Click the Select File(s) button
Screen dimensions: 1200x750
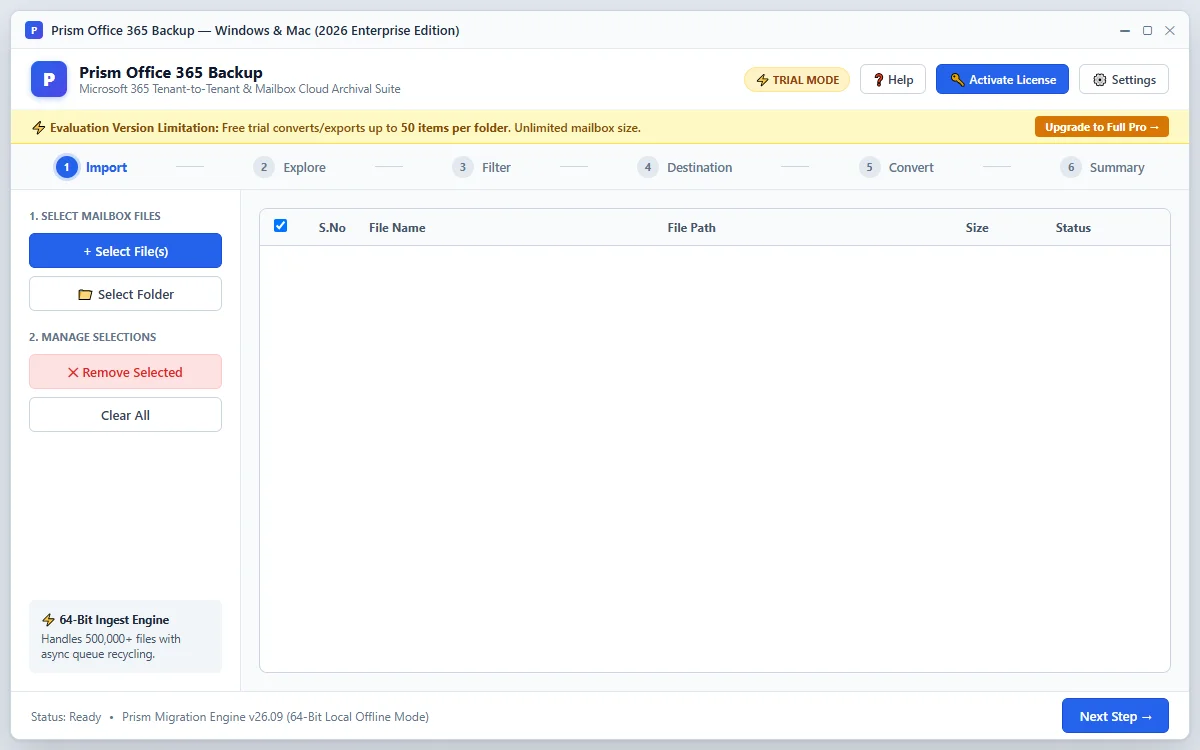tap(125, 251)
